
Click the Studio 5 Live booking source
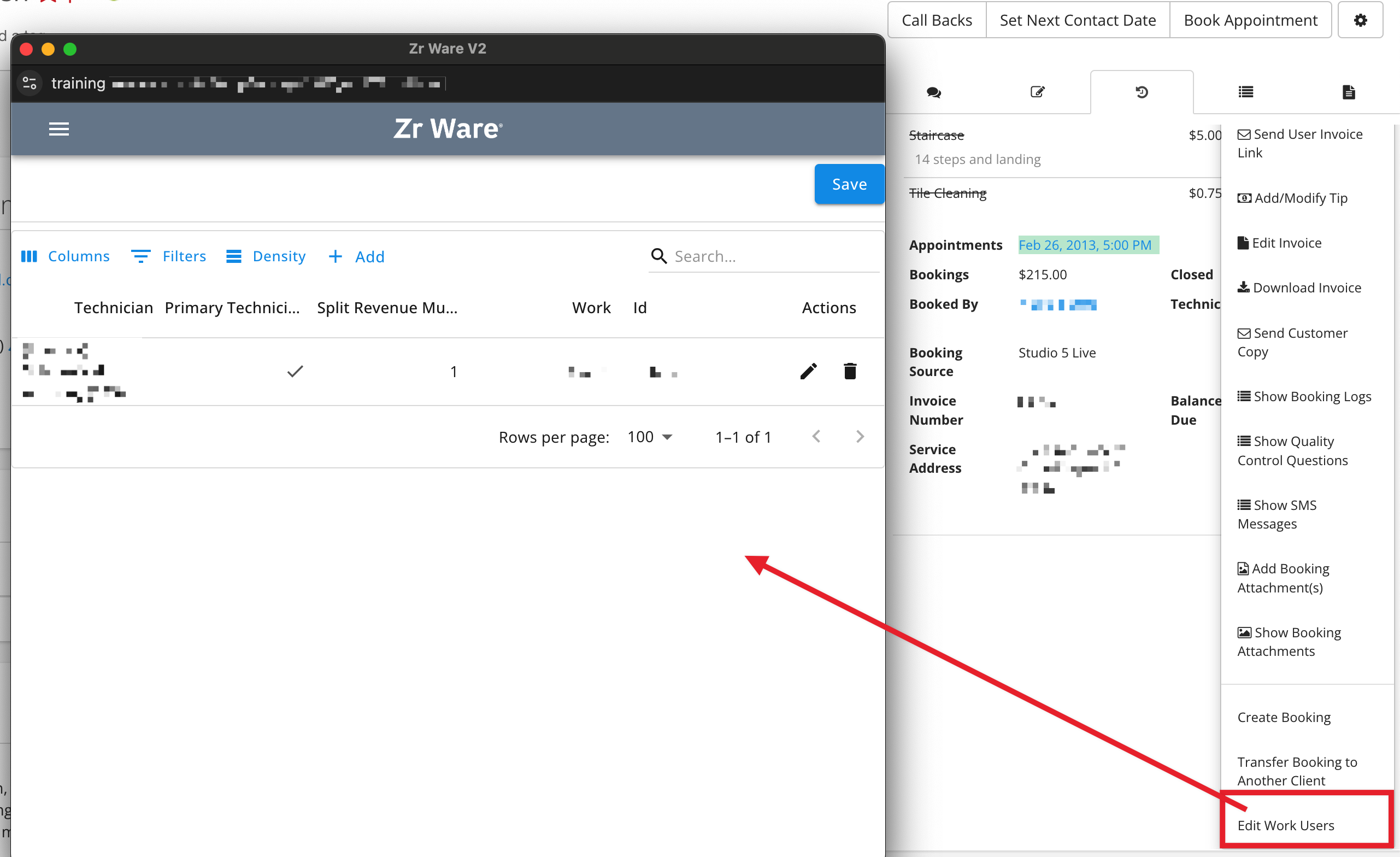click(1057, 353)
